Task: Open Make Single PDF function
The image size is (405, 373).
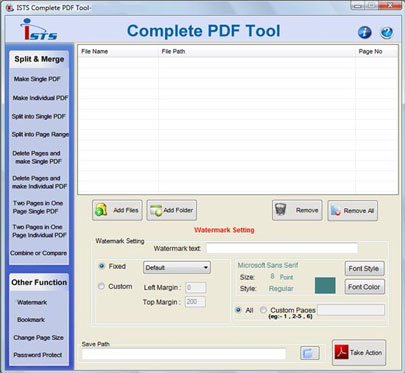Action: coord(37,79)
